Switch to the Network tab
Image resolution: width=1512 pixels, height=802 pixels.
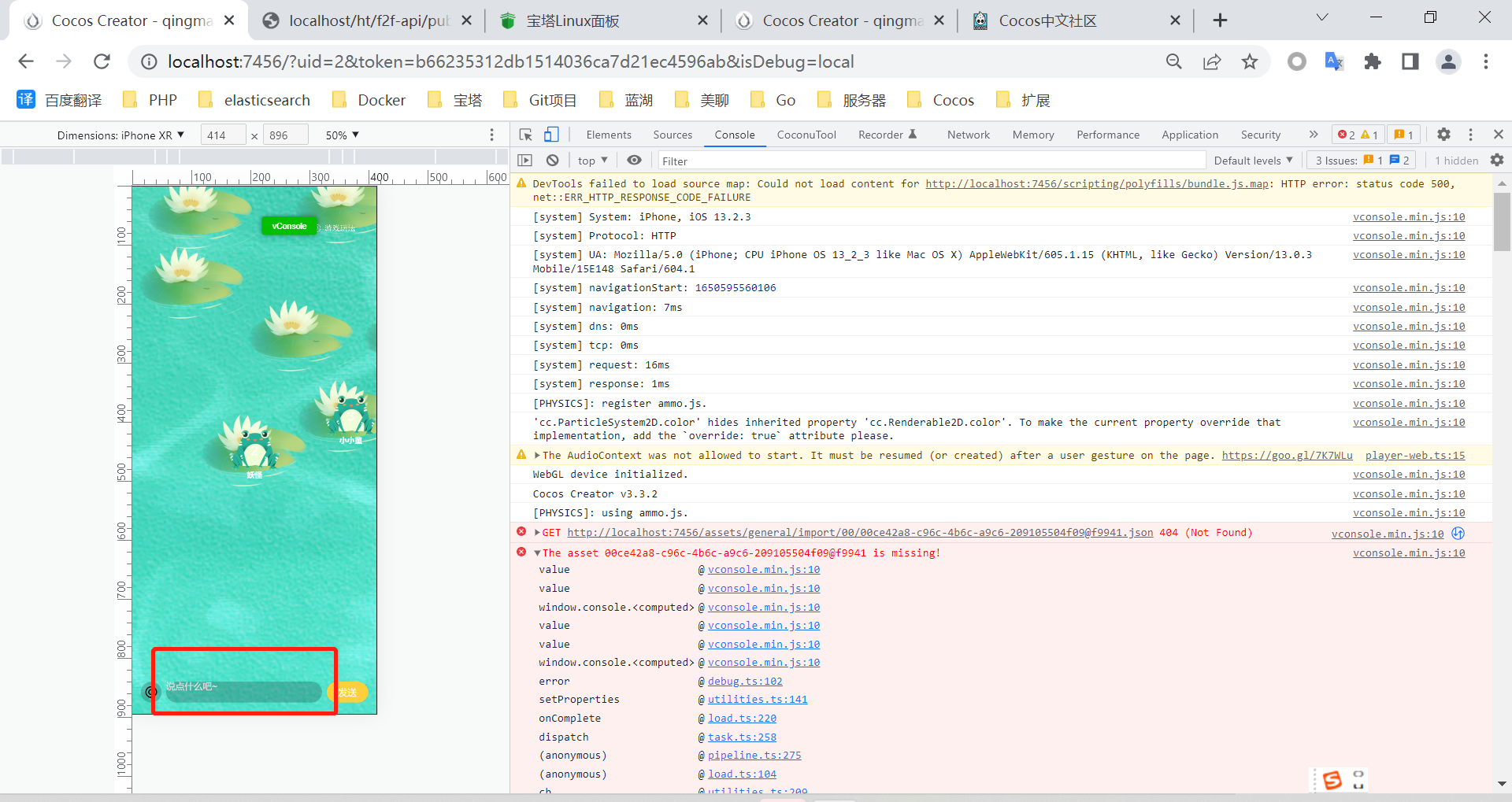click(x=968, y=135)
